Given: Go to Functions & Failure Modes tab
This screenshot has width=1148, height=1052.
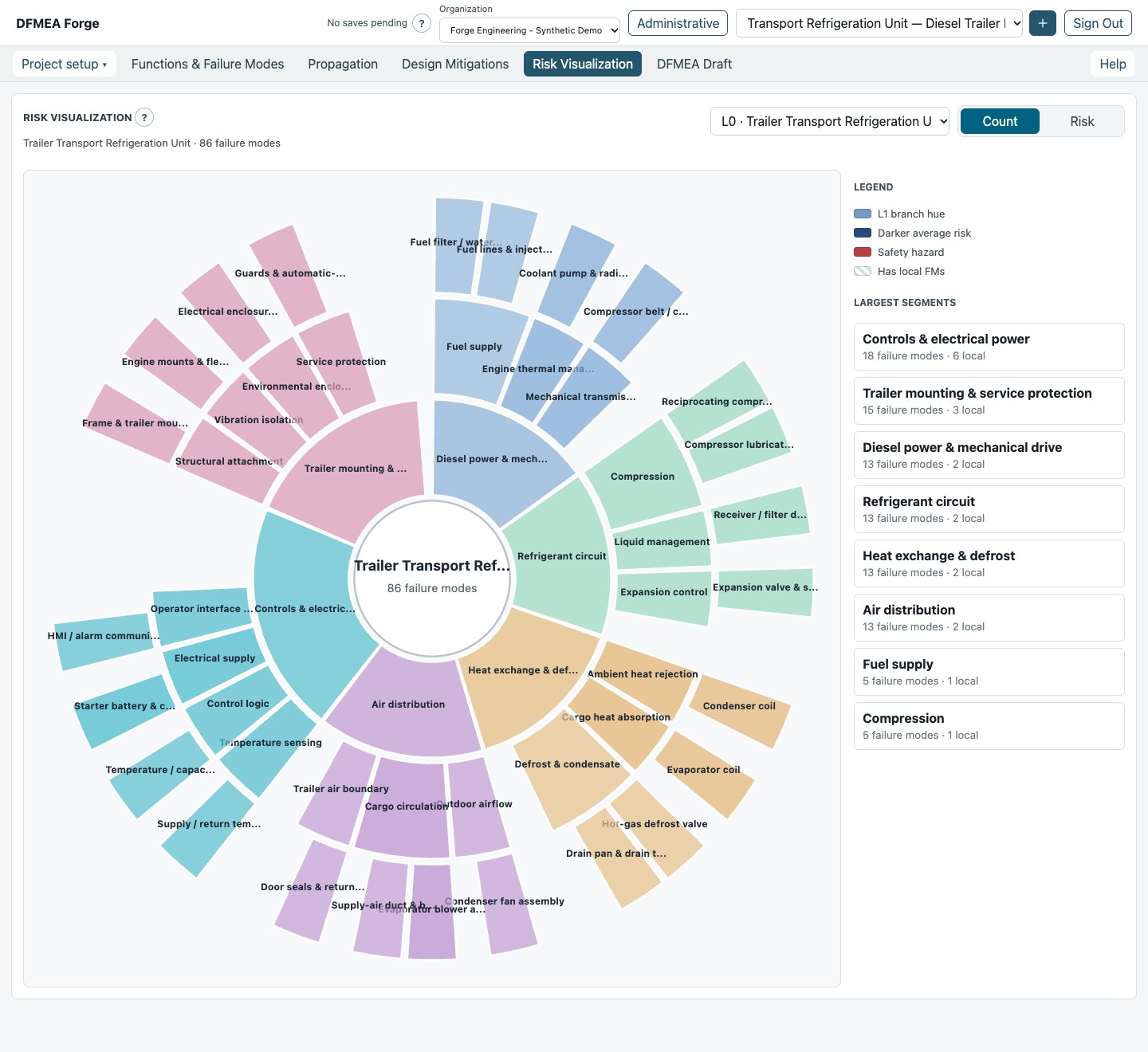Looking at the screenshot, I should point(207,64).
